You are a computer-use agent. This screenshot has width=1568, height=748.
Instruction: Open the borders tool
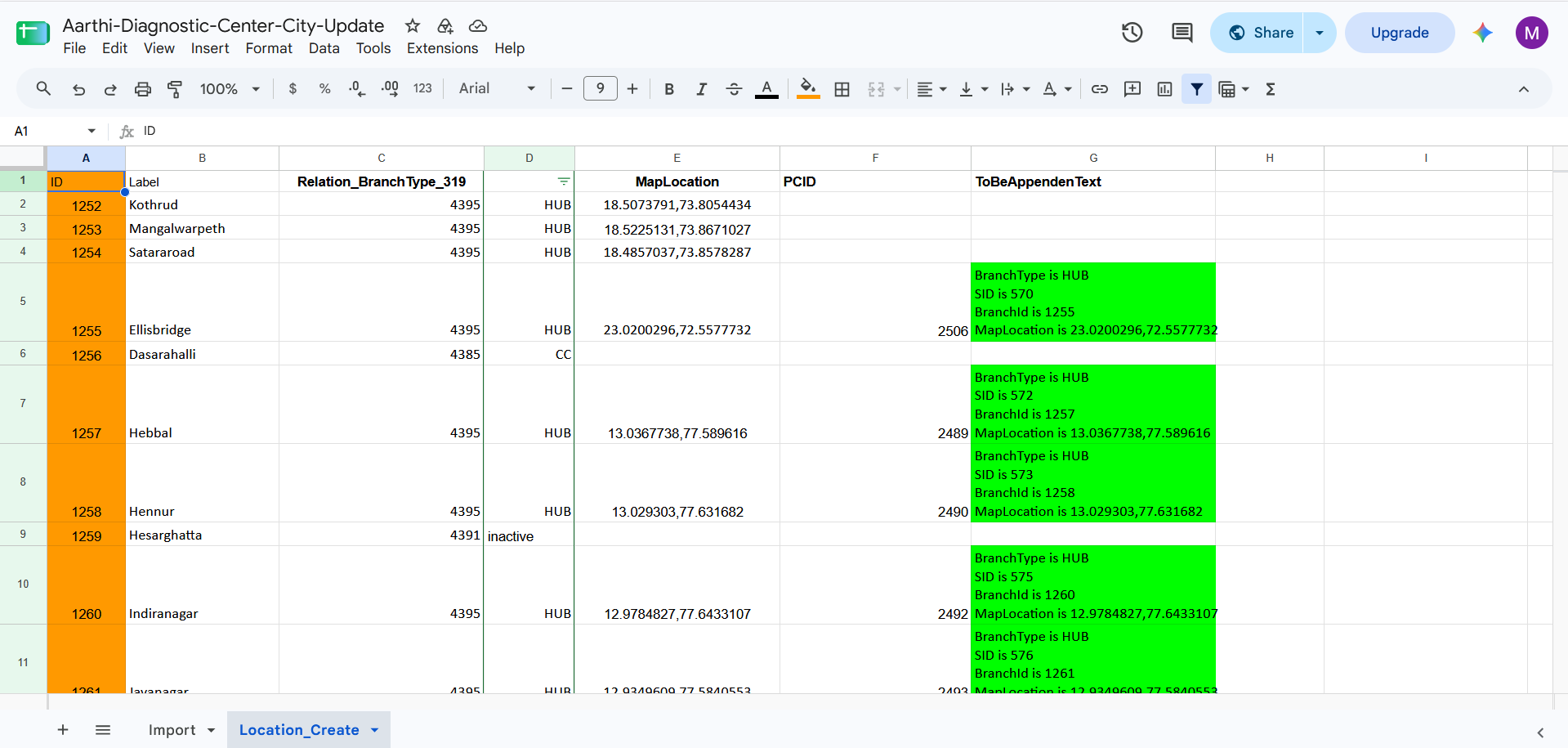pyautogui.click(x=842, y=89)
